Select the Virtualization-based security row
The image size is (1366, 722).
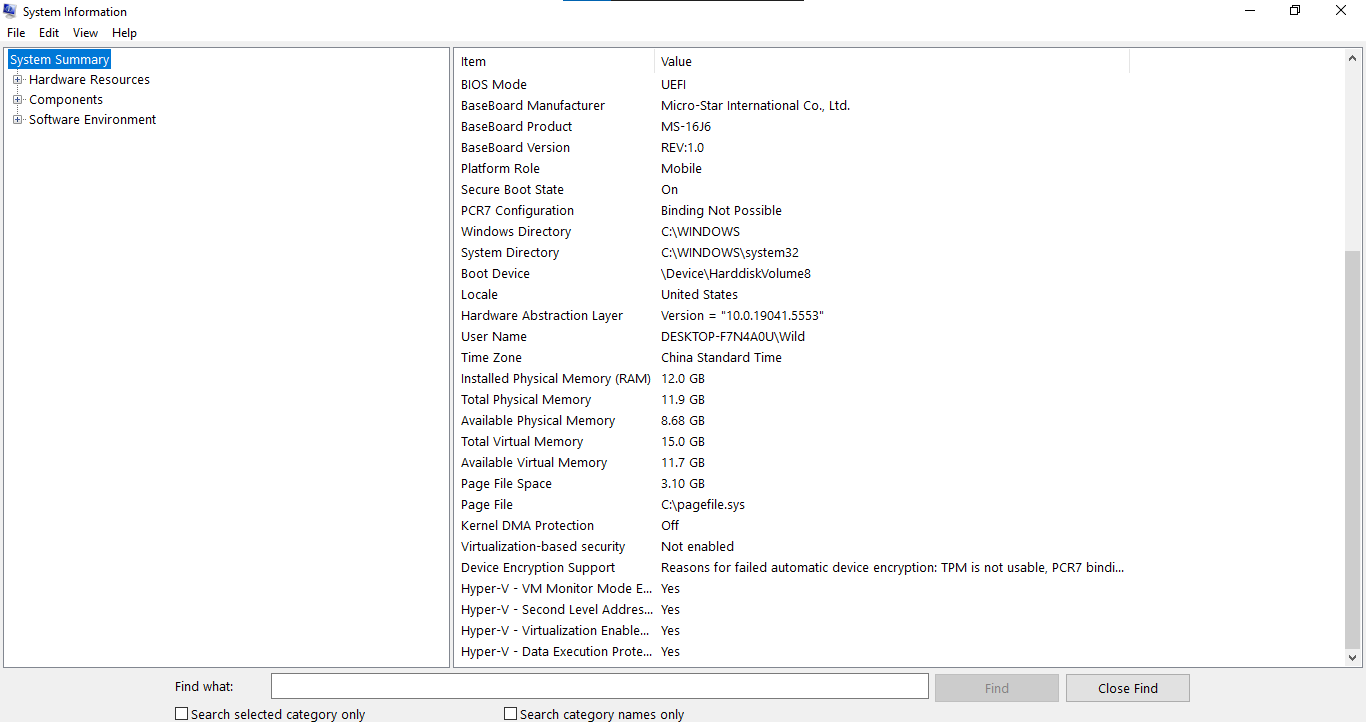pos(792,547)
